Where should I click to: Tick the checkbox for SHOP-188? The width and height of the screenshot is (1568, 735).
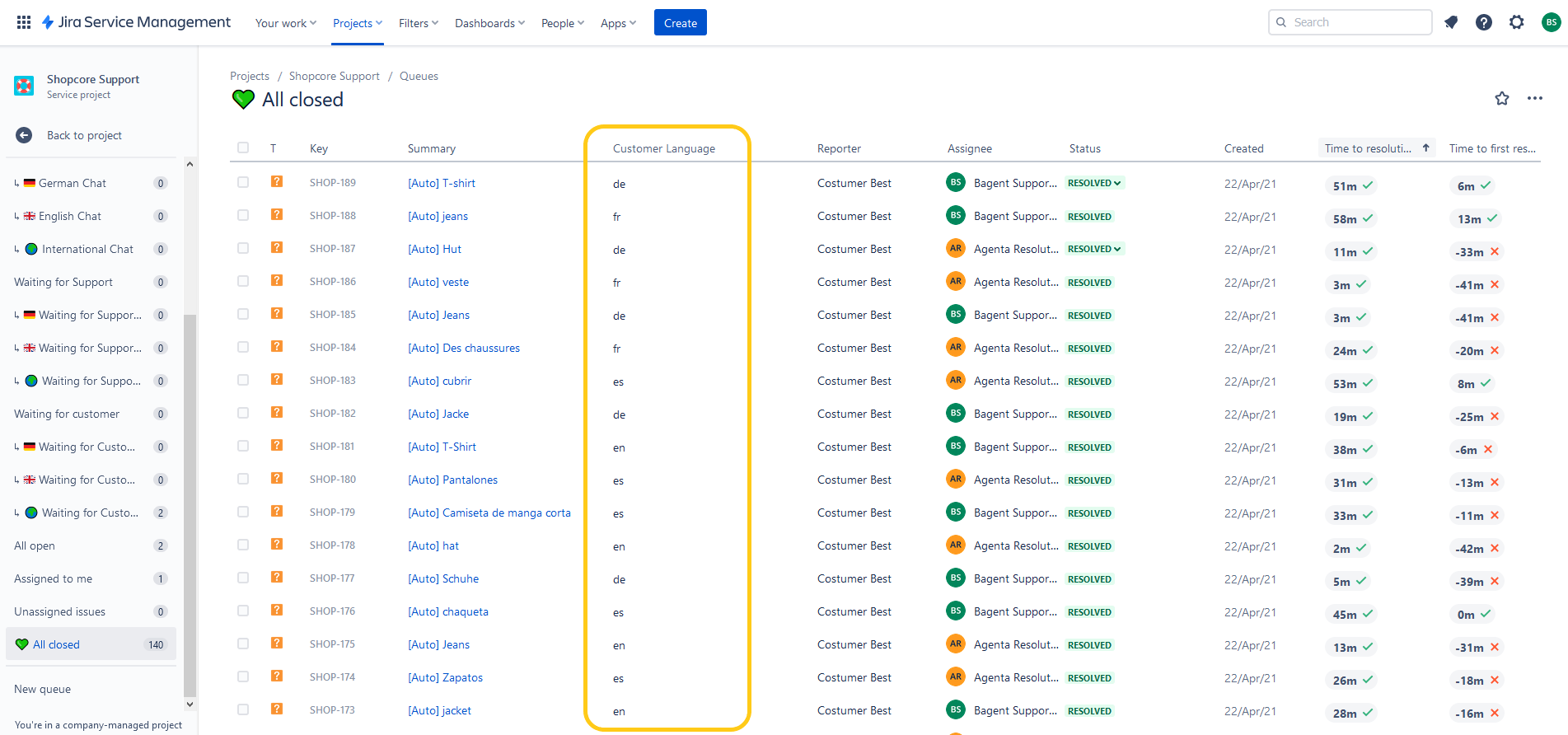click(243, 215)
